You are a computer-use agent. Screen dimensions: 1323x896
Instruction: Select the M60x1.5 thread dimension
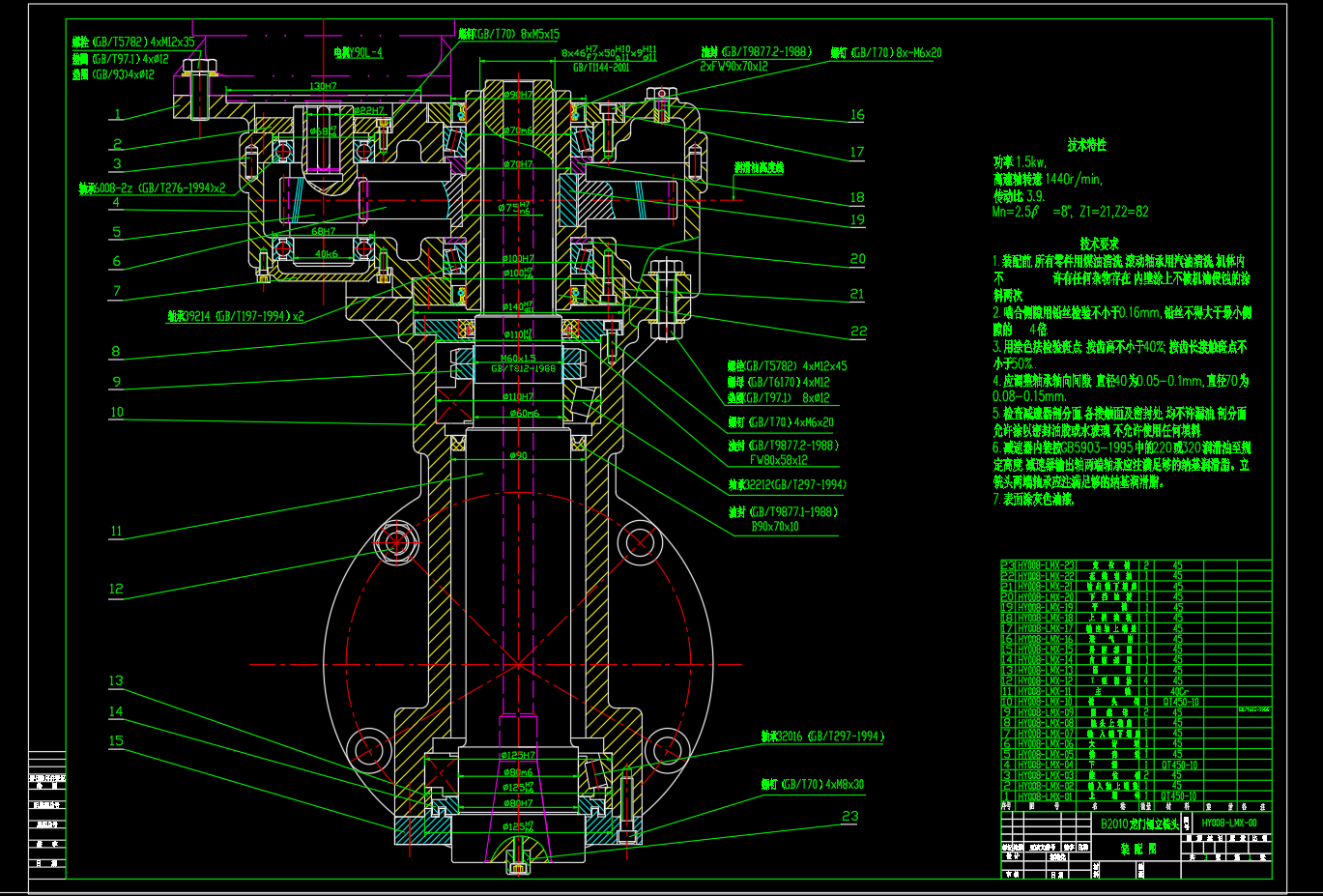click(518, 359)
